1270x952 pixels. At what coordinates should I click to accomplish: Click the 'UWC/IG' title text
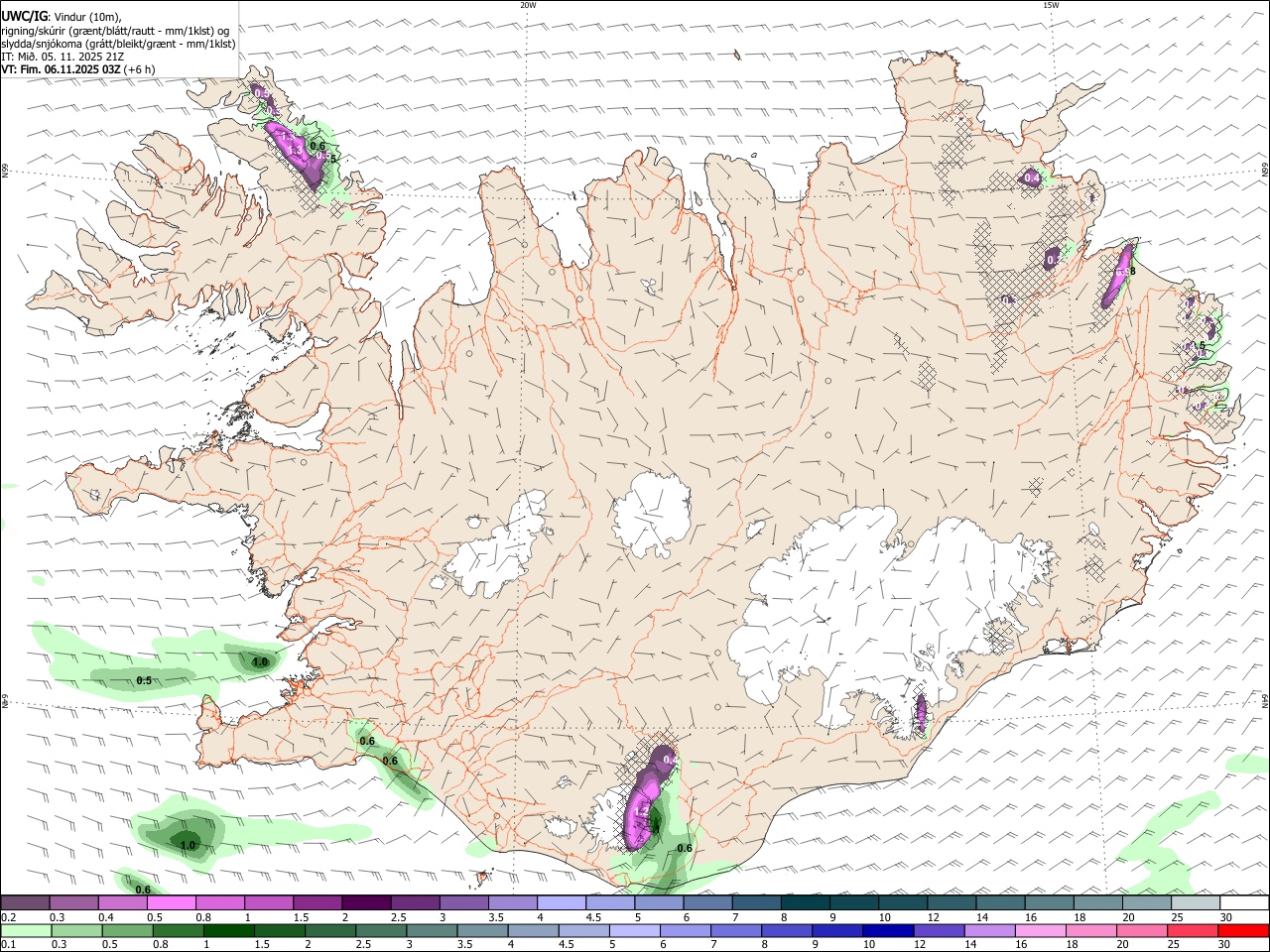[24, 17]
